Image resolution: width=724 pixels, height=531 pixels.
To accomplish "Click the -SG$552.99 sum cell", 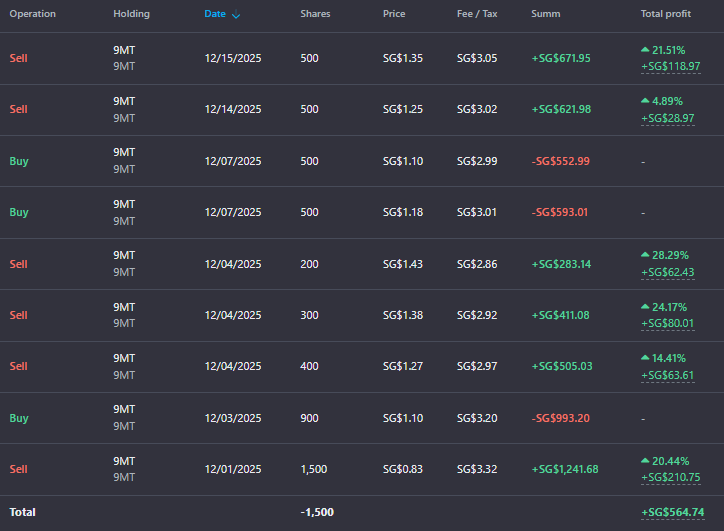I will point(561,161).
